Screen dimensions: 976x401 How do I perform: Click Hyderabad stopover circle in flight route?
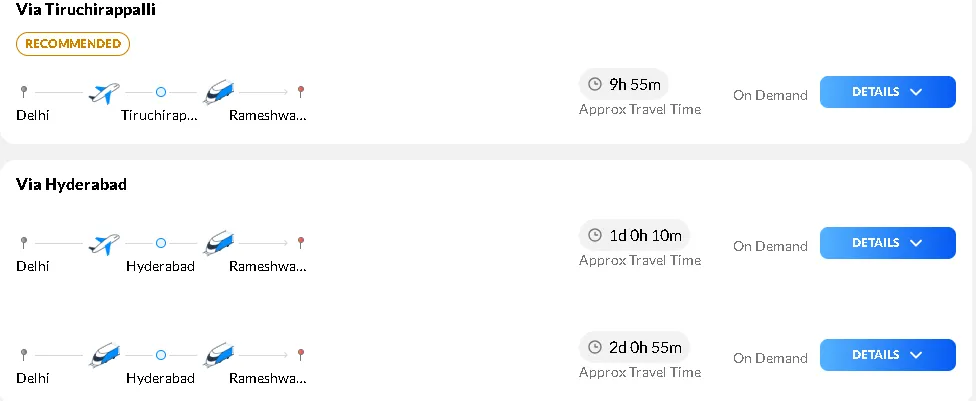pos(161,243)
